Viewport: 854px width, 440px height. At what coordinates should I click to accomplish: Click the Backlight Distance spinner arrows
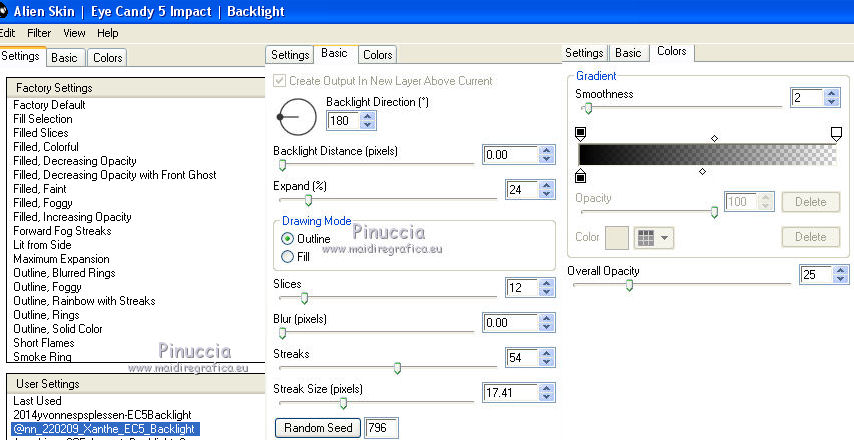(546, 155)
